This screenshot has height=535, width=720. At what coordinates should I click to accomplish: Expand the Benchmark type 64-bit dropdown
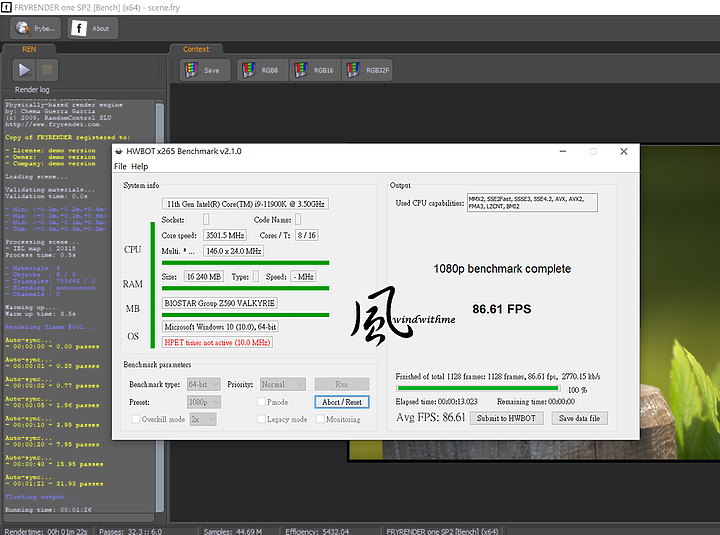click(x=203, y=384)
